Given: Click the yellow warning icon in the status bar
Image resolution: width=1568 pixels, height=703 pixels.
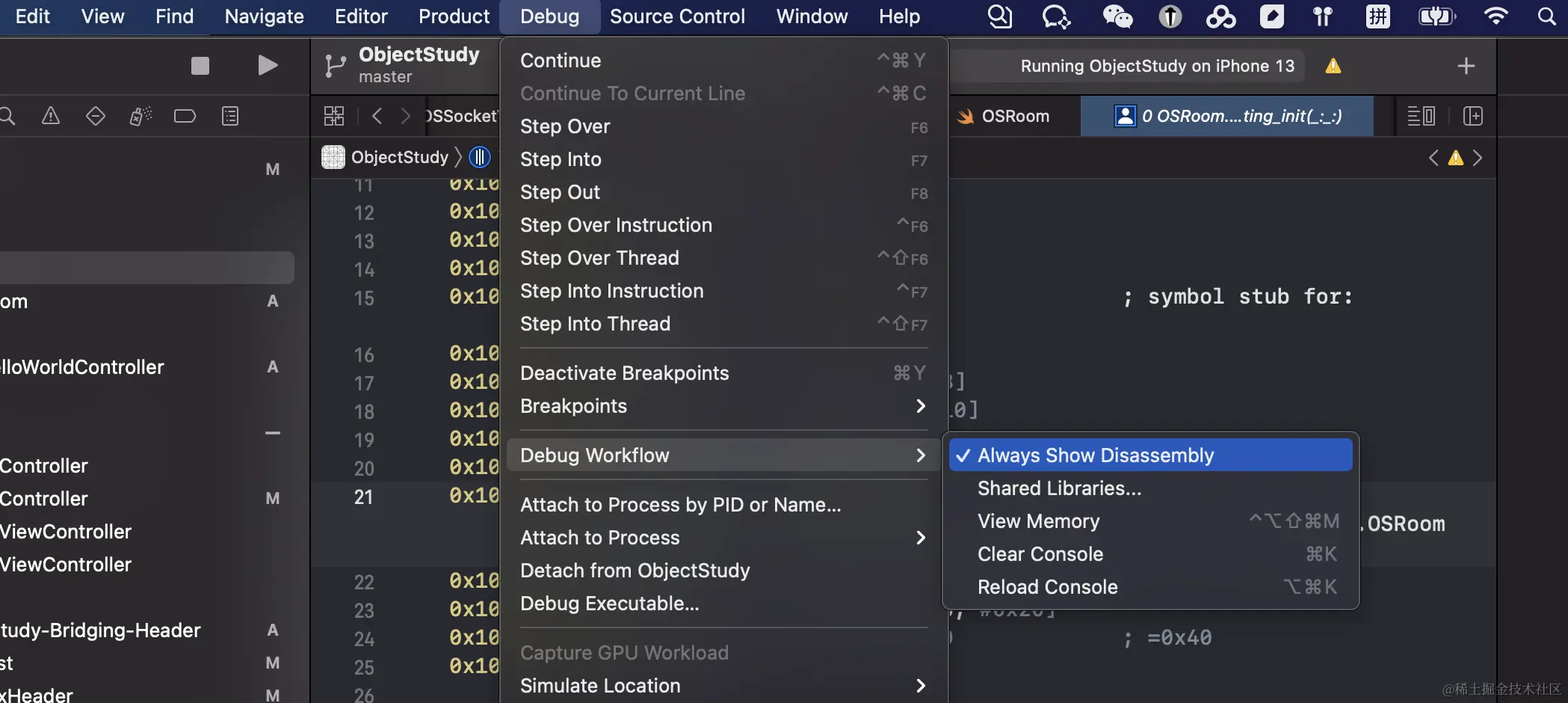Looking at the screenshot, I should pos(1333,67).
